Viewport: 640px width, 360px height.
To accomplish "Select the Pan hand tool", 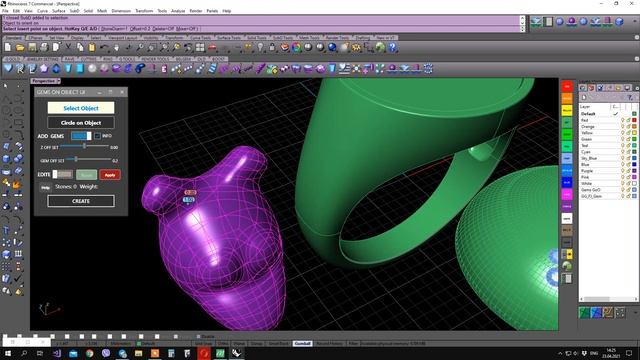I will click(x=116, y=48).
